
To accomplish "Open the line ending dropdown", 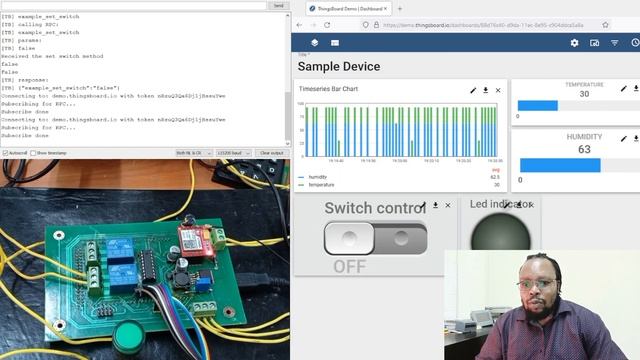I will point(193,153).
